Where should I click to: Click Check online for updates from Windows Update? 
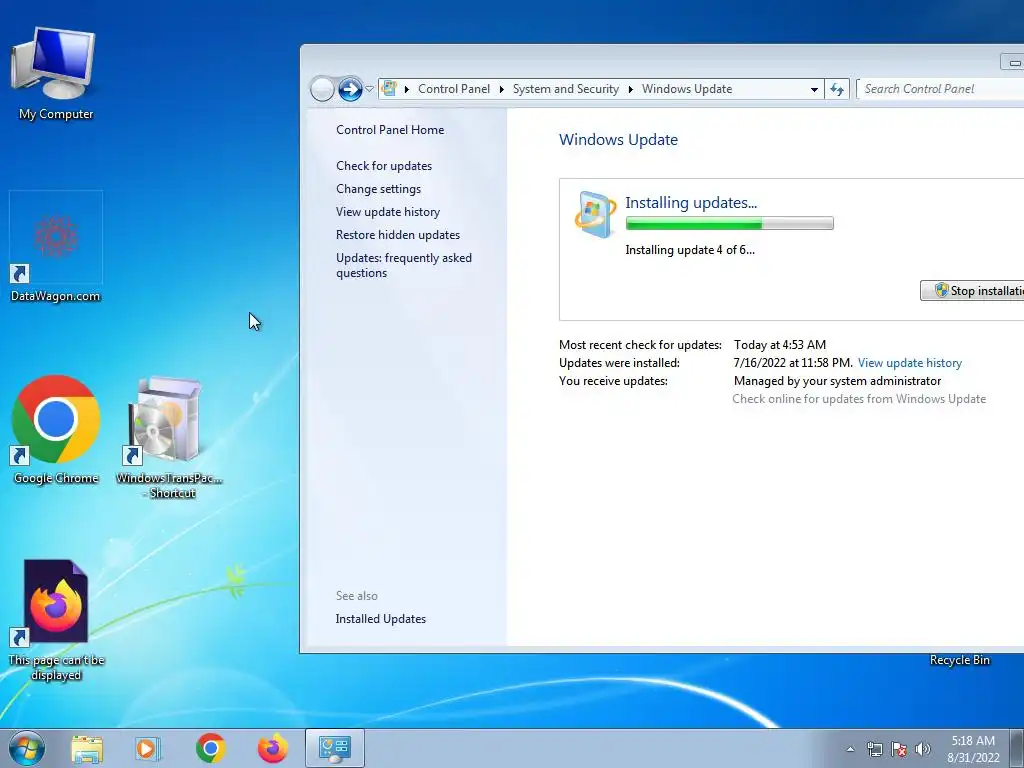point(859,399)
